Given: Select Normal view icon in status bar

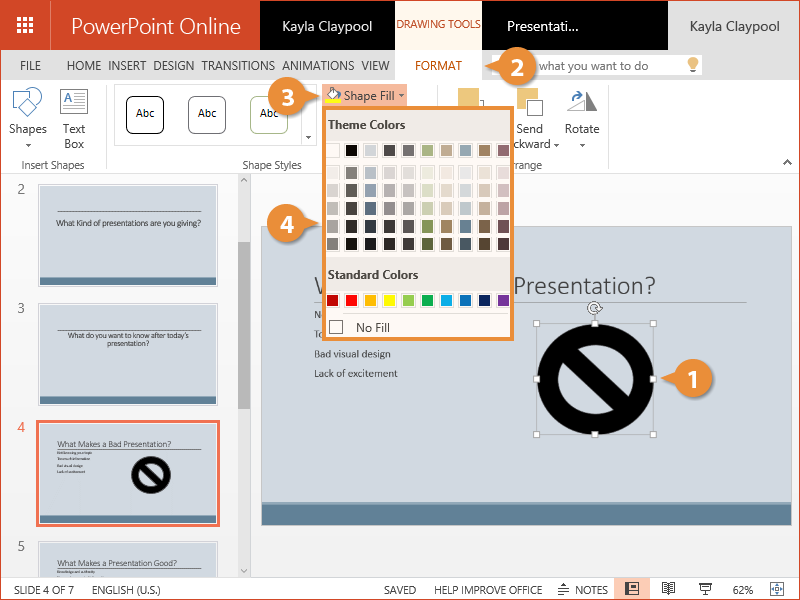Looking at the screenshot, I should pyautogui.click(x=632, y=589).
